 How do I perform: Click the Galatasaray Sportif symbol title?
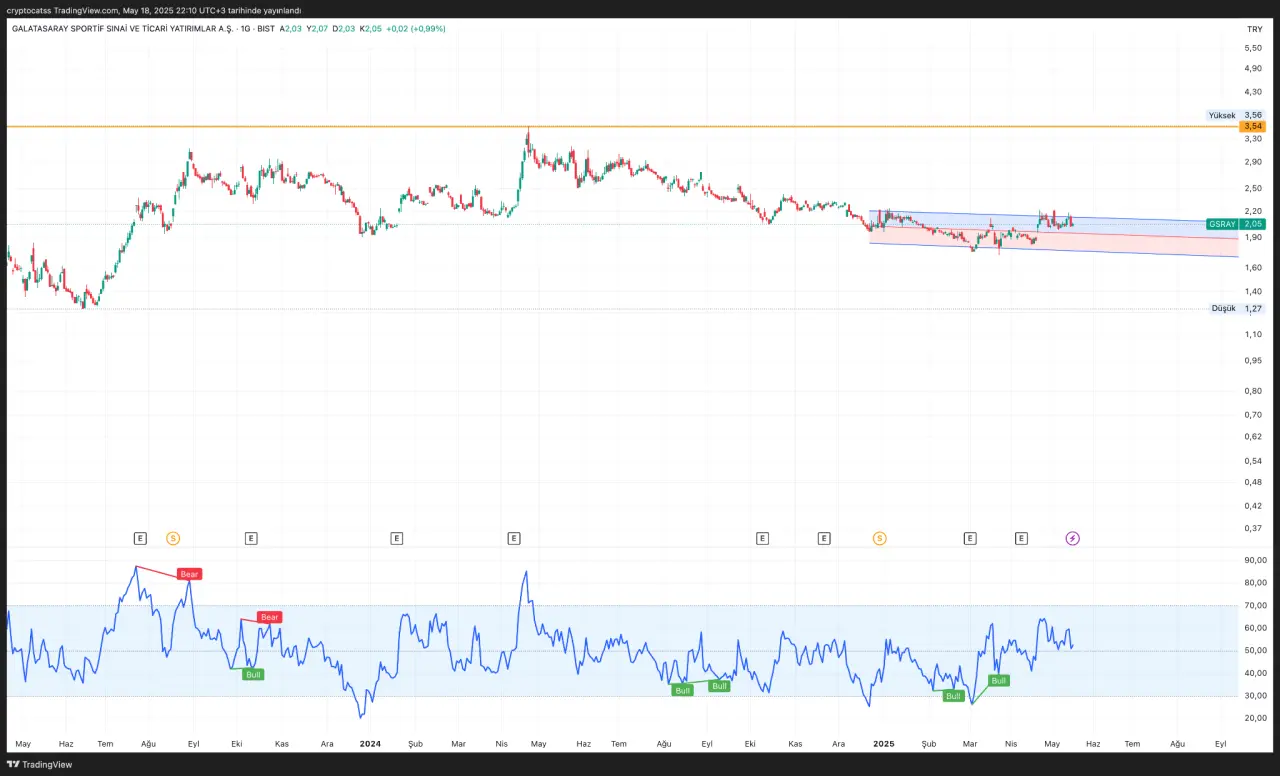(x=122, y=29)
